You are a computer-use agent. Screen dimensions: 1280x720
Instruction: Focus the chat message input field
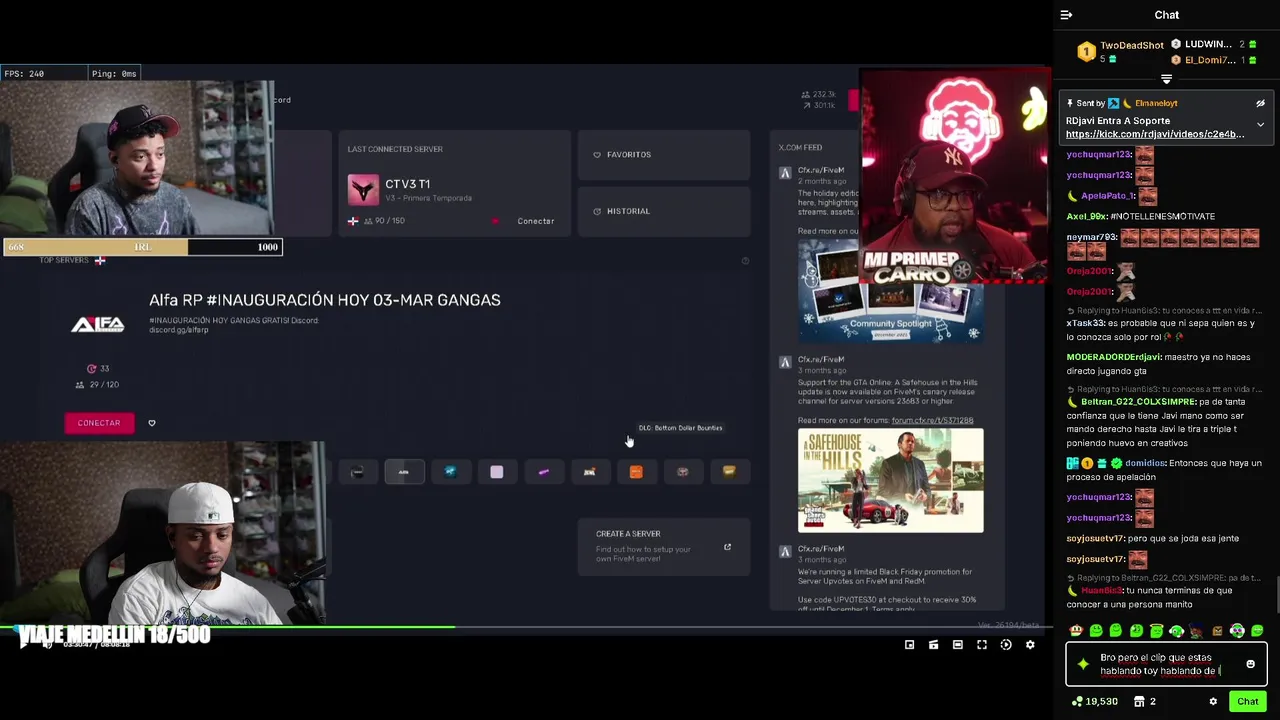point(1165,664)
